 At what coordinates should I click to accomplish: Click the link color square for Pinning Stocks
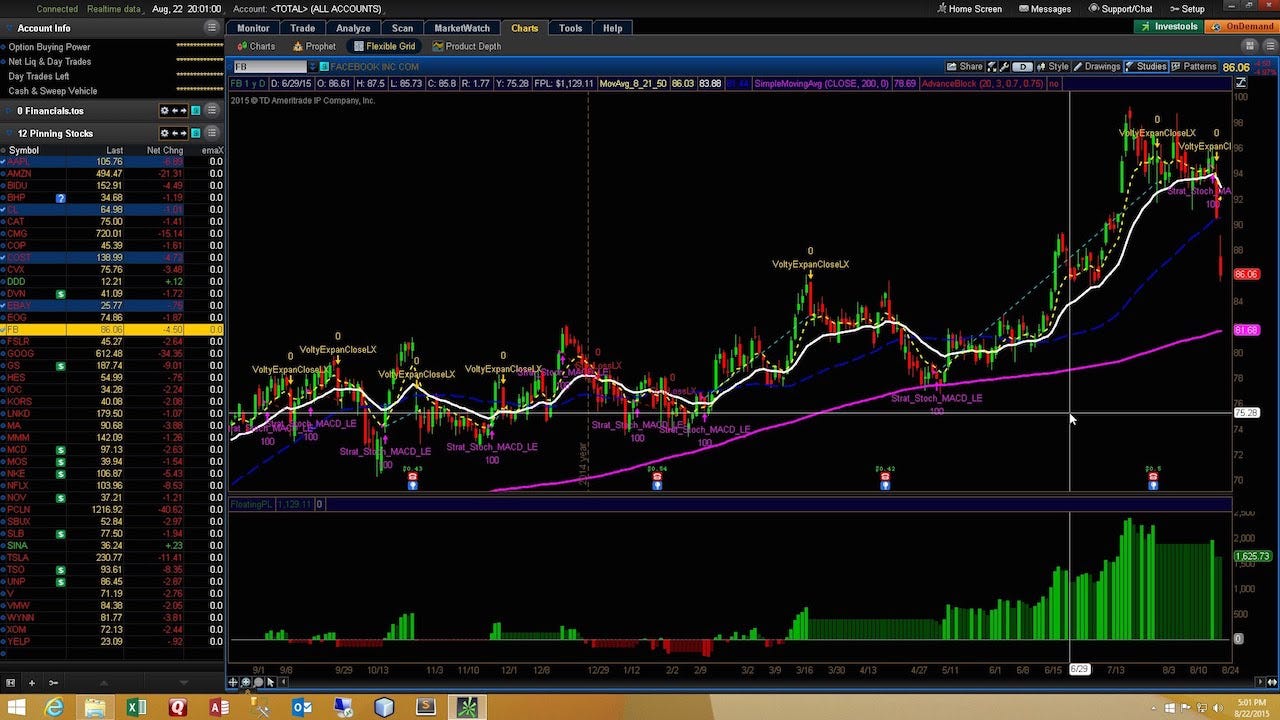pos(196,133)
